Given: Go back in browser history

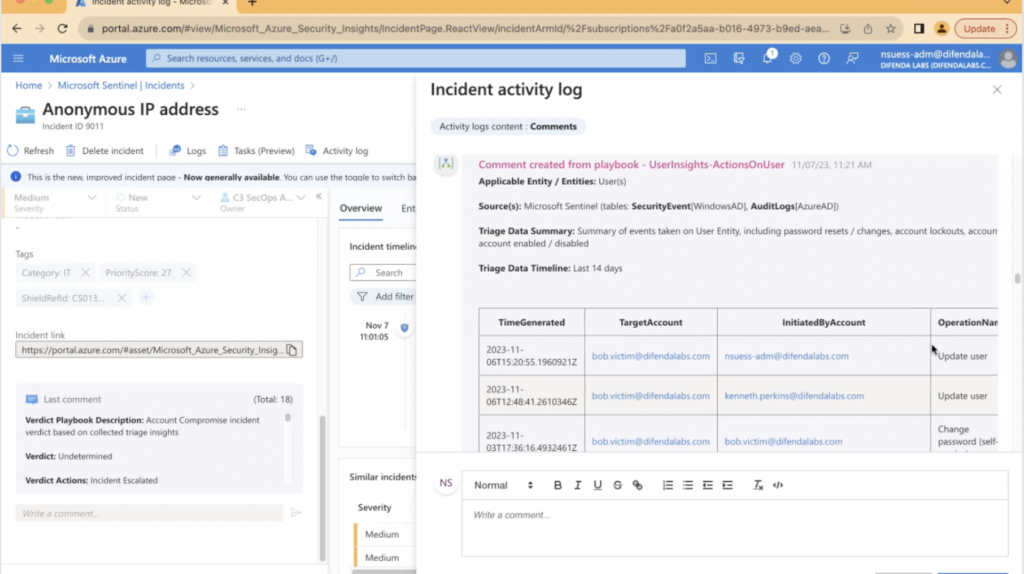Looking at the screenshot, I should pyautogui.click(x=16, y=29).
